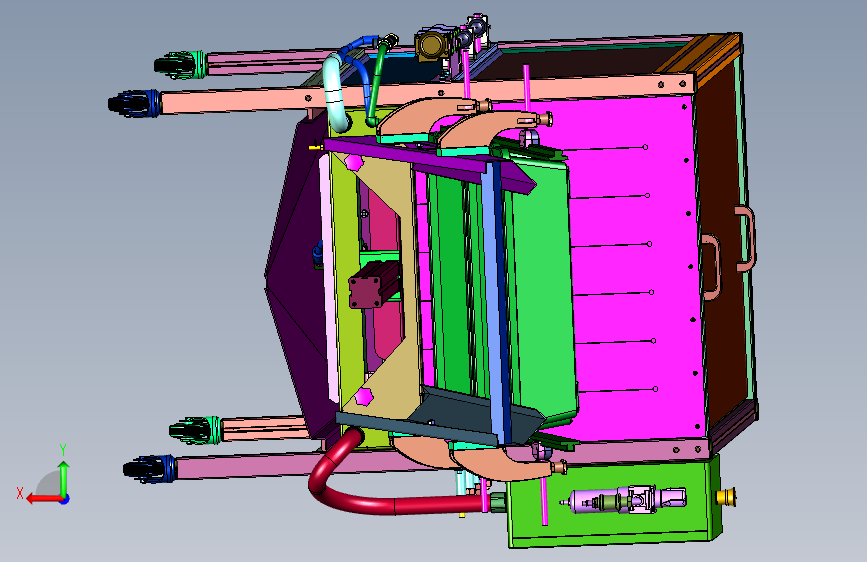Click the yellow knob on the lime green box
The height and width of the screenshot is (562, 867).
[x=725, y=497]
